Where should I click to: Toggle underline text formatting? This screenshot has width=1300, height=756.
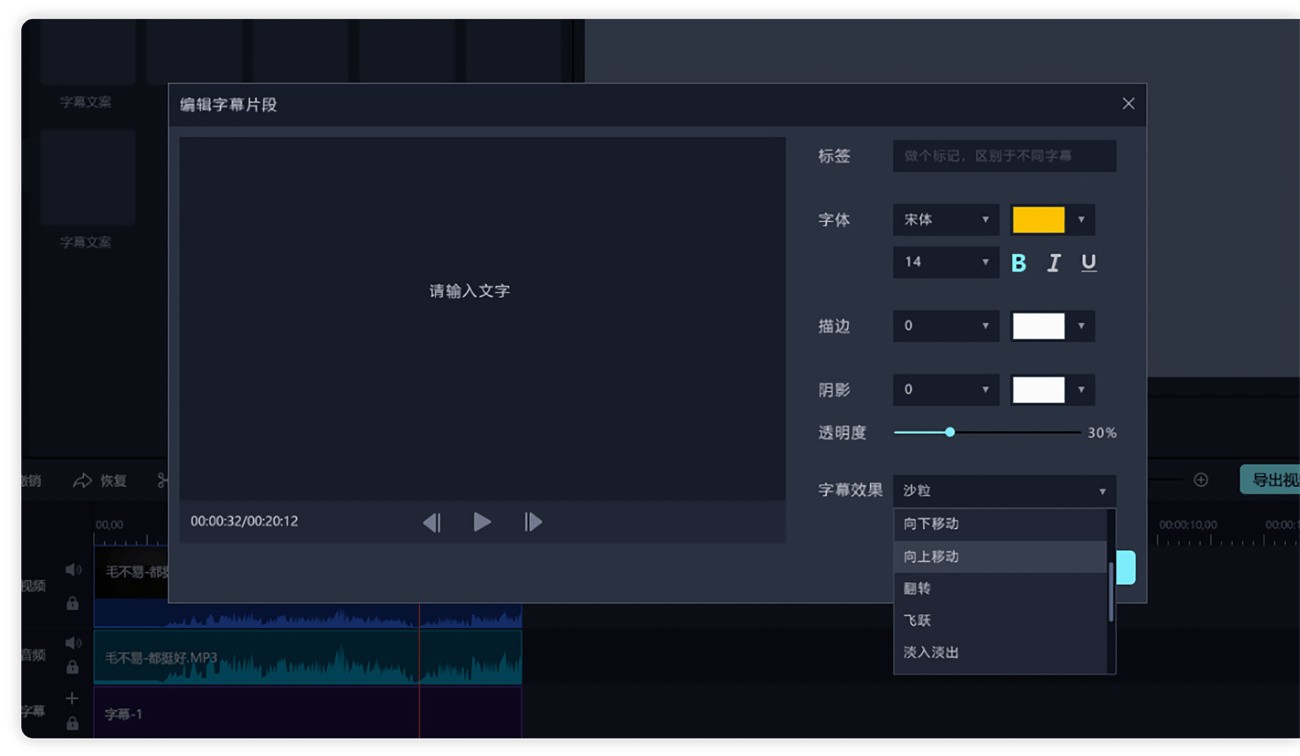point(1089,263)
